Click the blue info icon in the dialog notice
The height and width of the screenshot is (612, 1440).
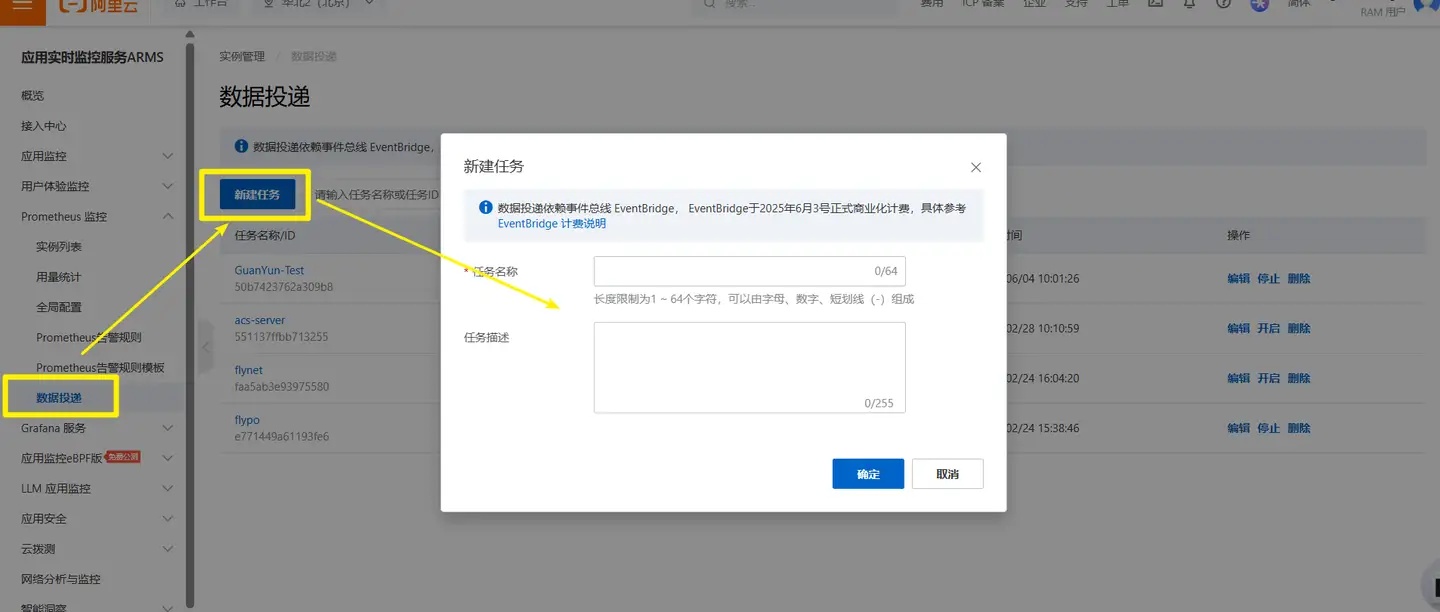click(485, 208)
